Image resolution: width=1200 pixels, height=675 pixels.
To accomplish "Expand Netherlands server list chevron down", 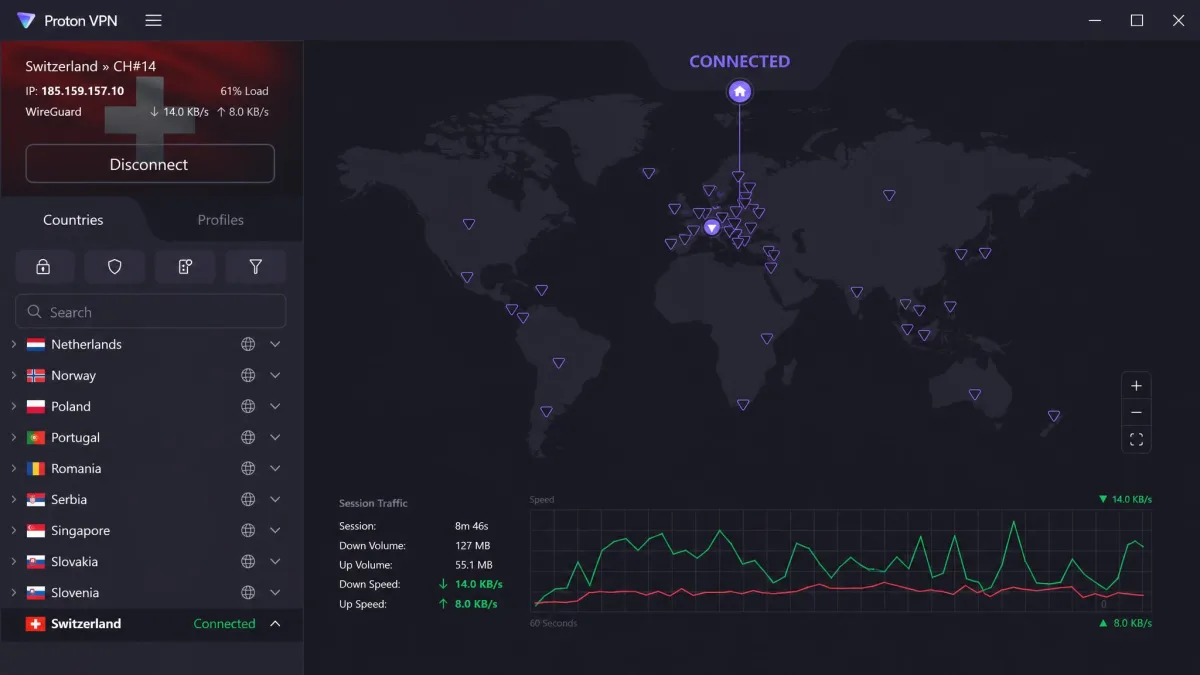I will tap(275, 344).
